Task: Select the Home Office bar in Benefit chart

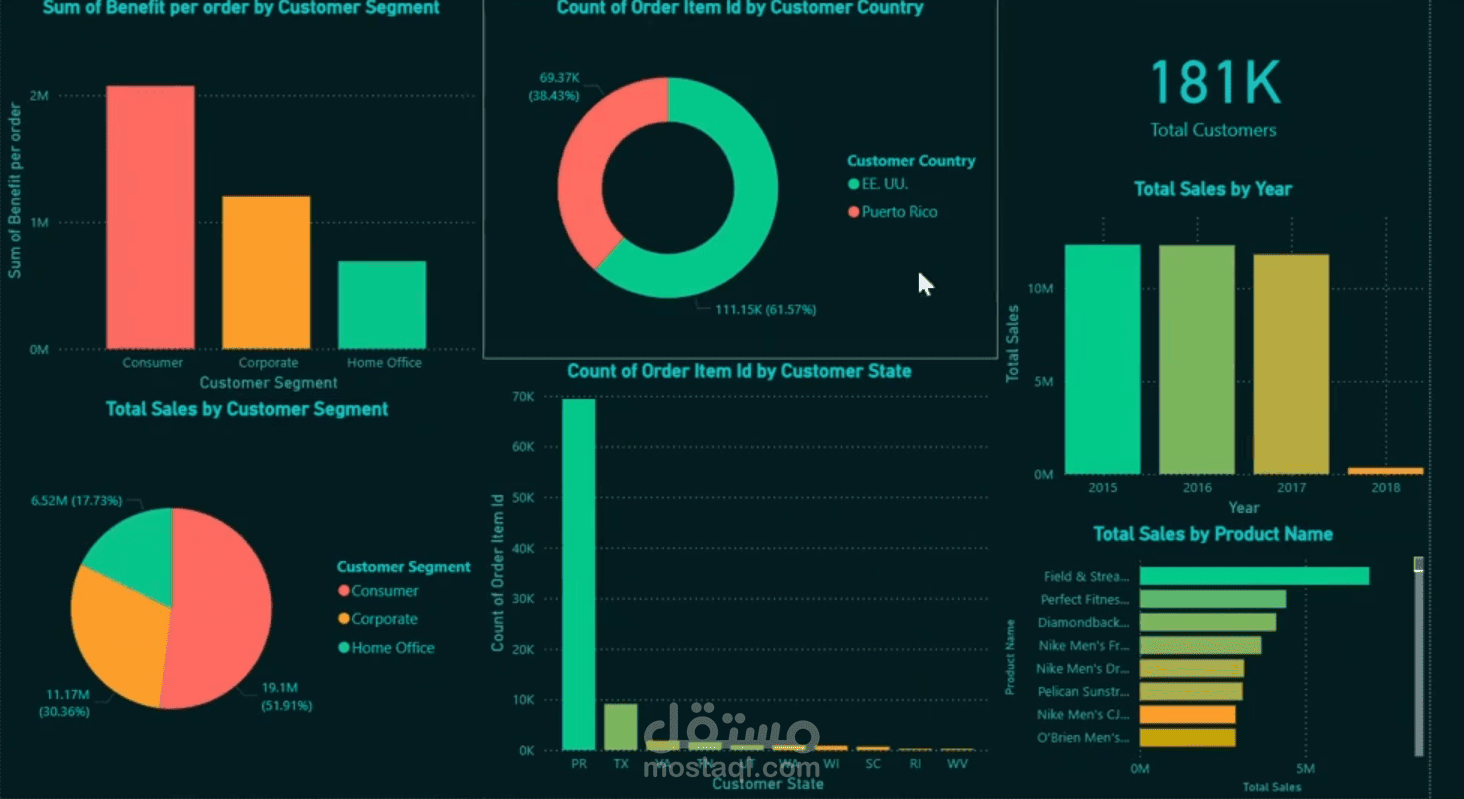Action: (382, 305)
